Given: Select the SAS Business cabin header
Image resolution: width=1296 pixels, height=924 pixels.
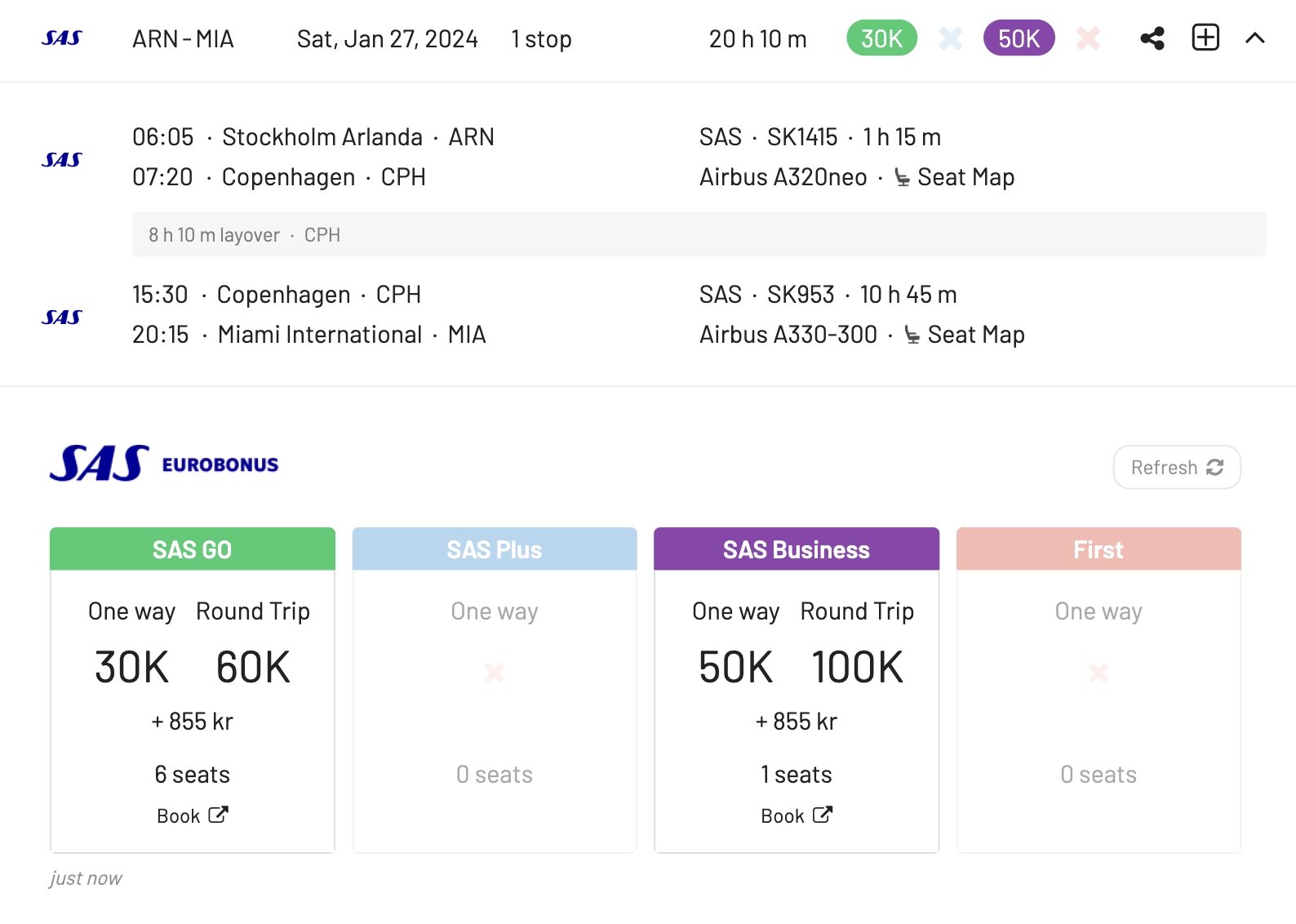Looking at the screenshot, I should click(x=797, y=549).
